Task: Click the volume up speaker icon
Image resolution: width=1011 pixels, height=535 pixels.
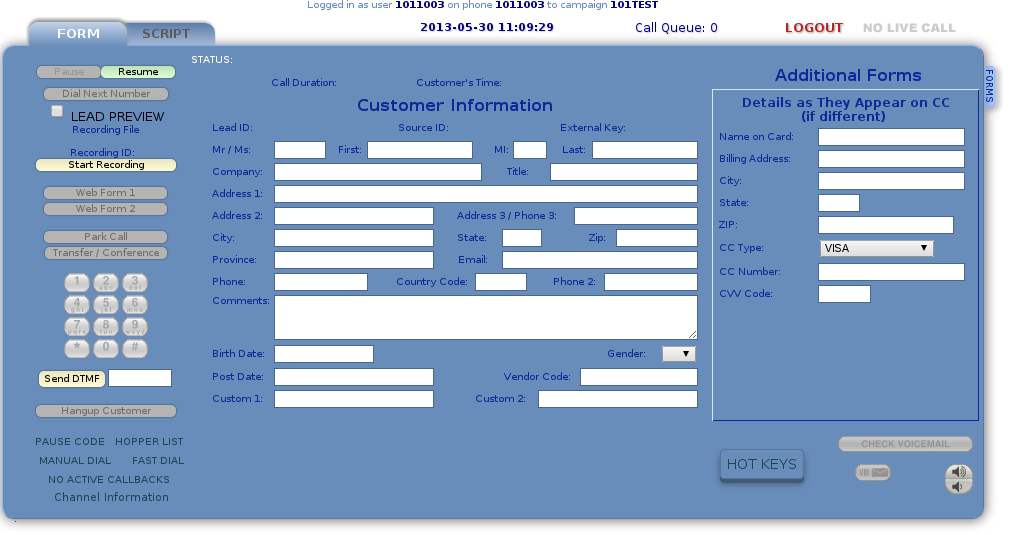Action: (x=958, y=472)
